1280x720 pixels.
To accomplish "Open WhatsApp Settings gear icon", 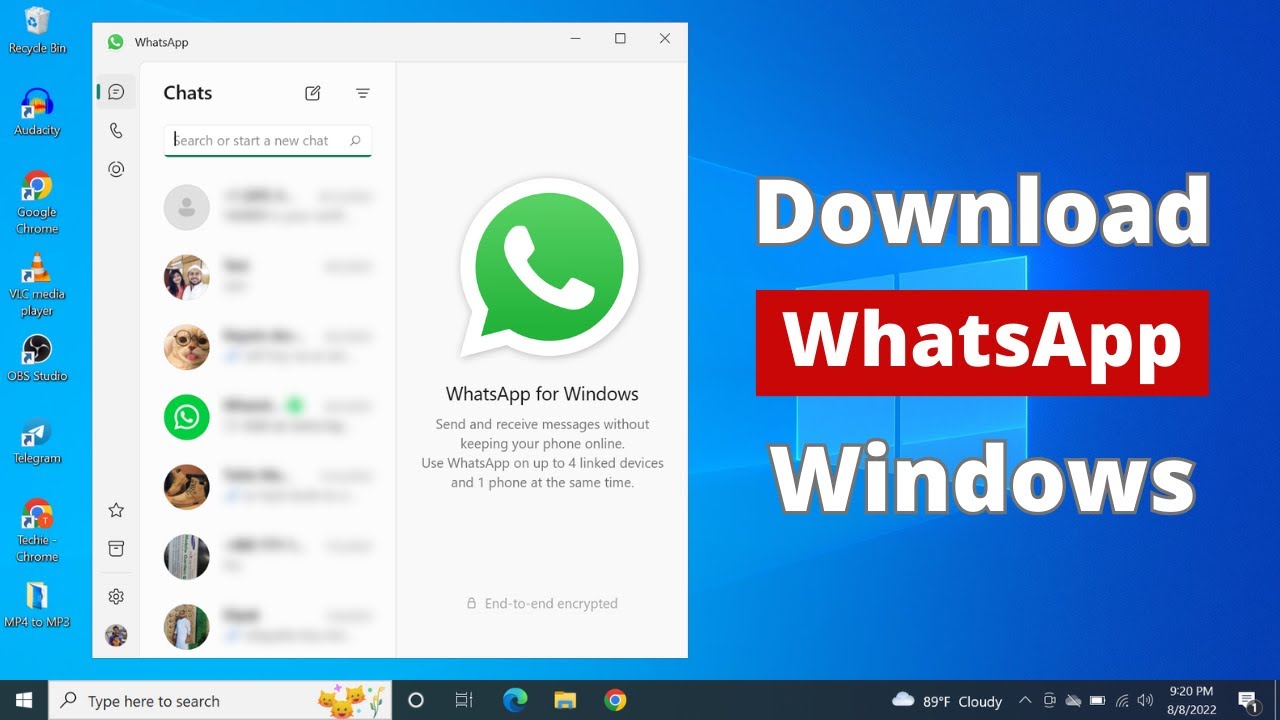I will click(x=116, y=597).
